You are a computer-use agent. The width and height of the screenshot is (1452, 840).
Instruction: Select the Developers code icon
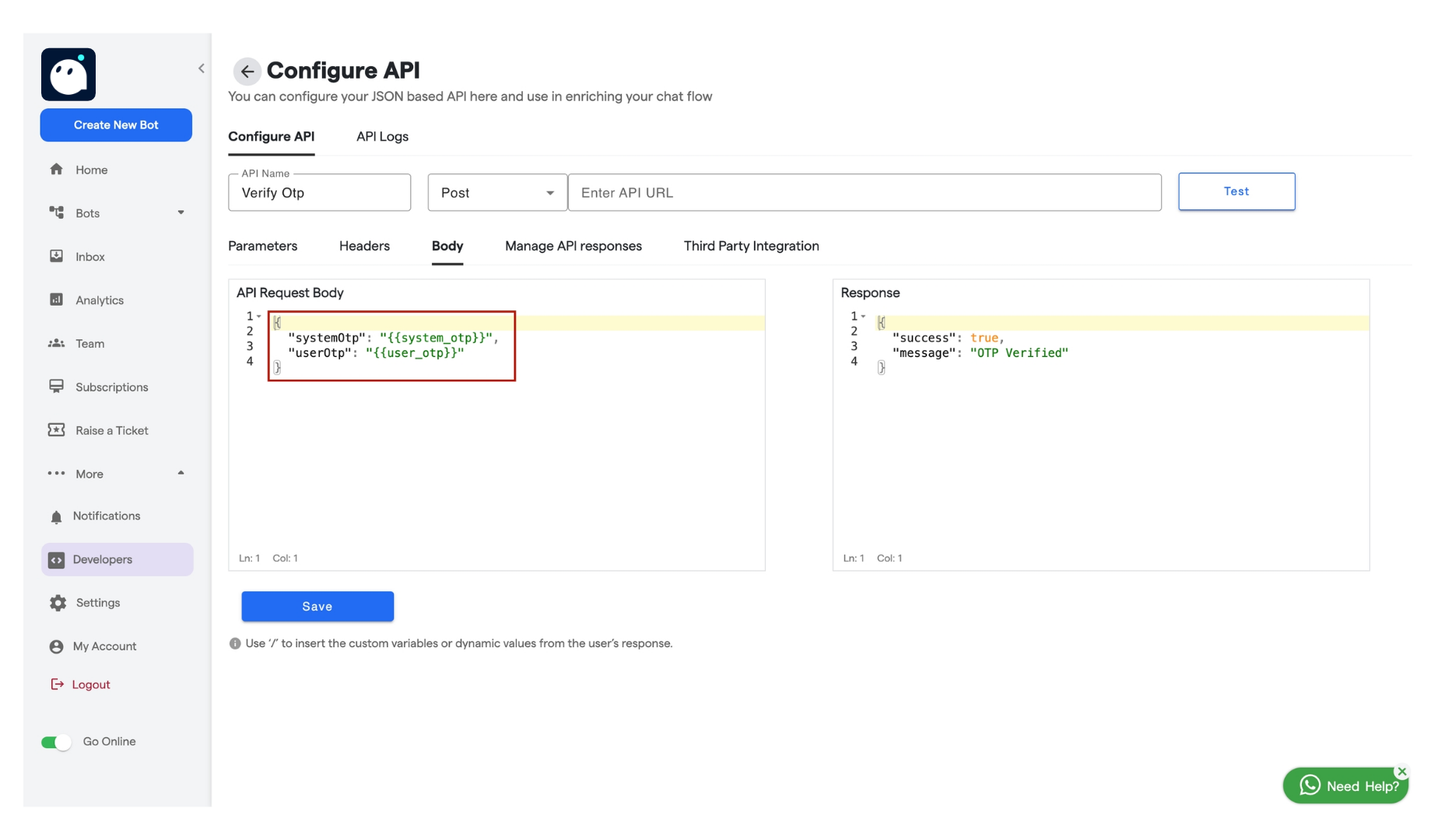click(56, 559)
